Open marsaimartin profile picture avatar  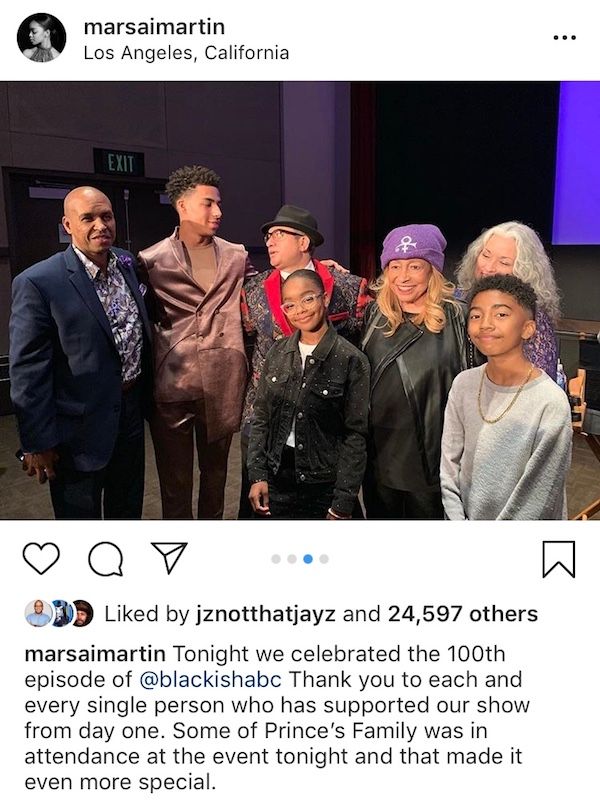point(41,38)
